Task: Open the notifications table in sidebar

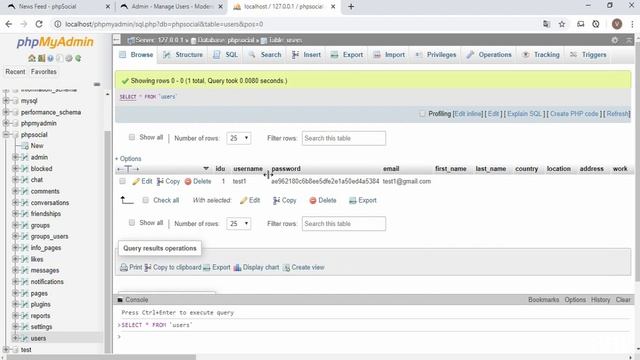Action: (x=47, y=282)
